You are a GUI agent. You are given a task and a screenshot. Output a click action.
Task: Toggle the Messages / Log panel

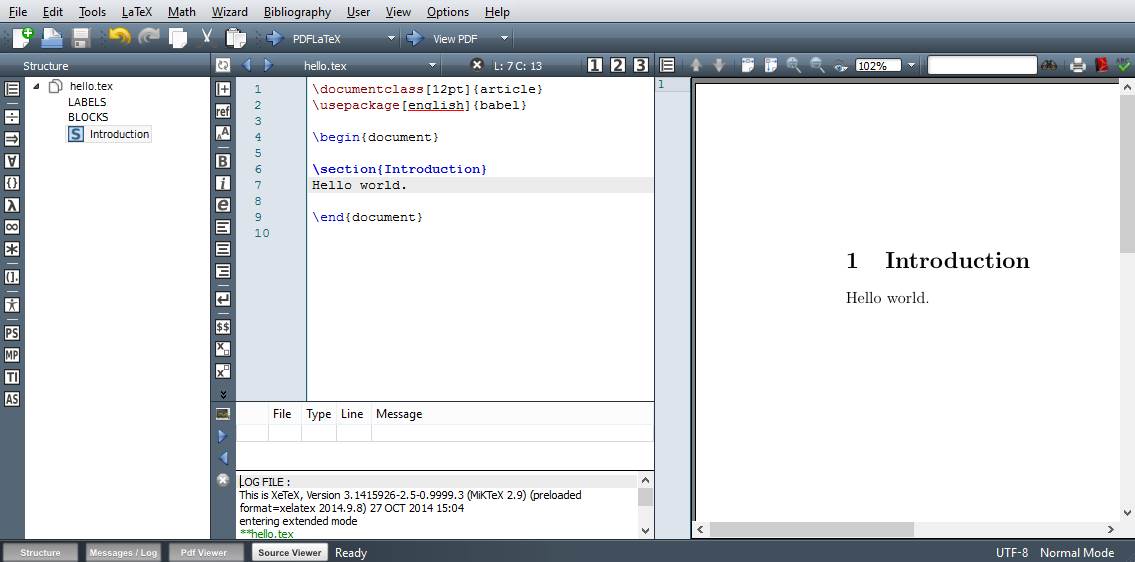123,552
